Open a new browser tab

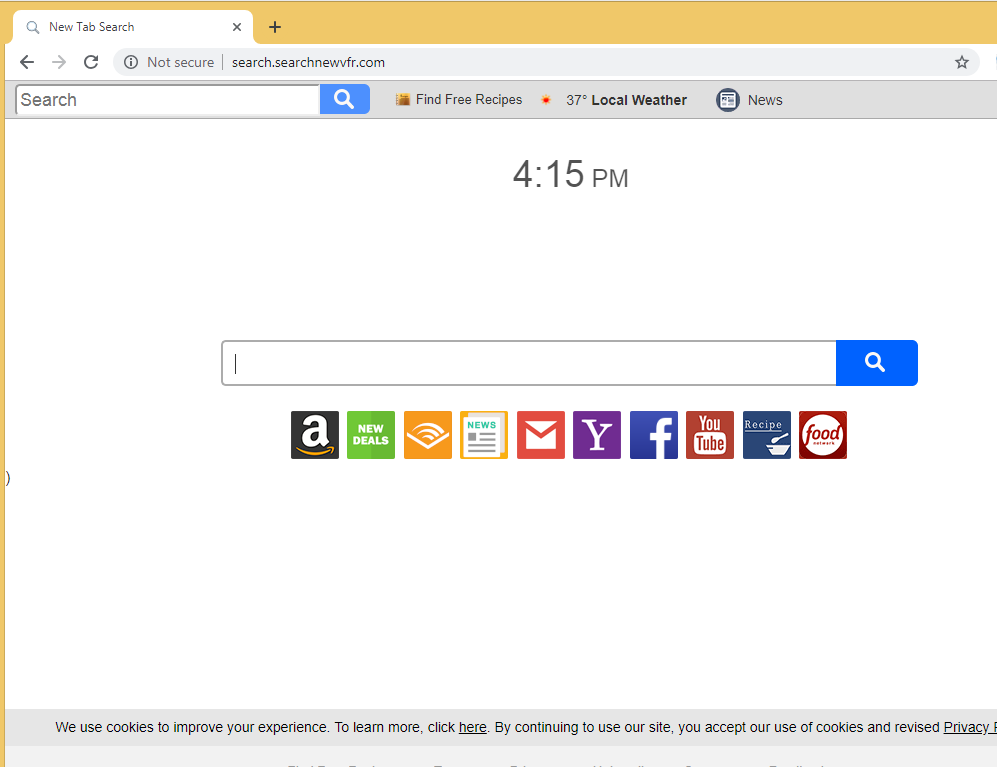275,27
